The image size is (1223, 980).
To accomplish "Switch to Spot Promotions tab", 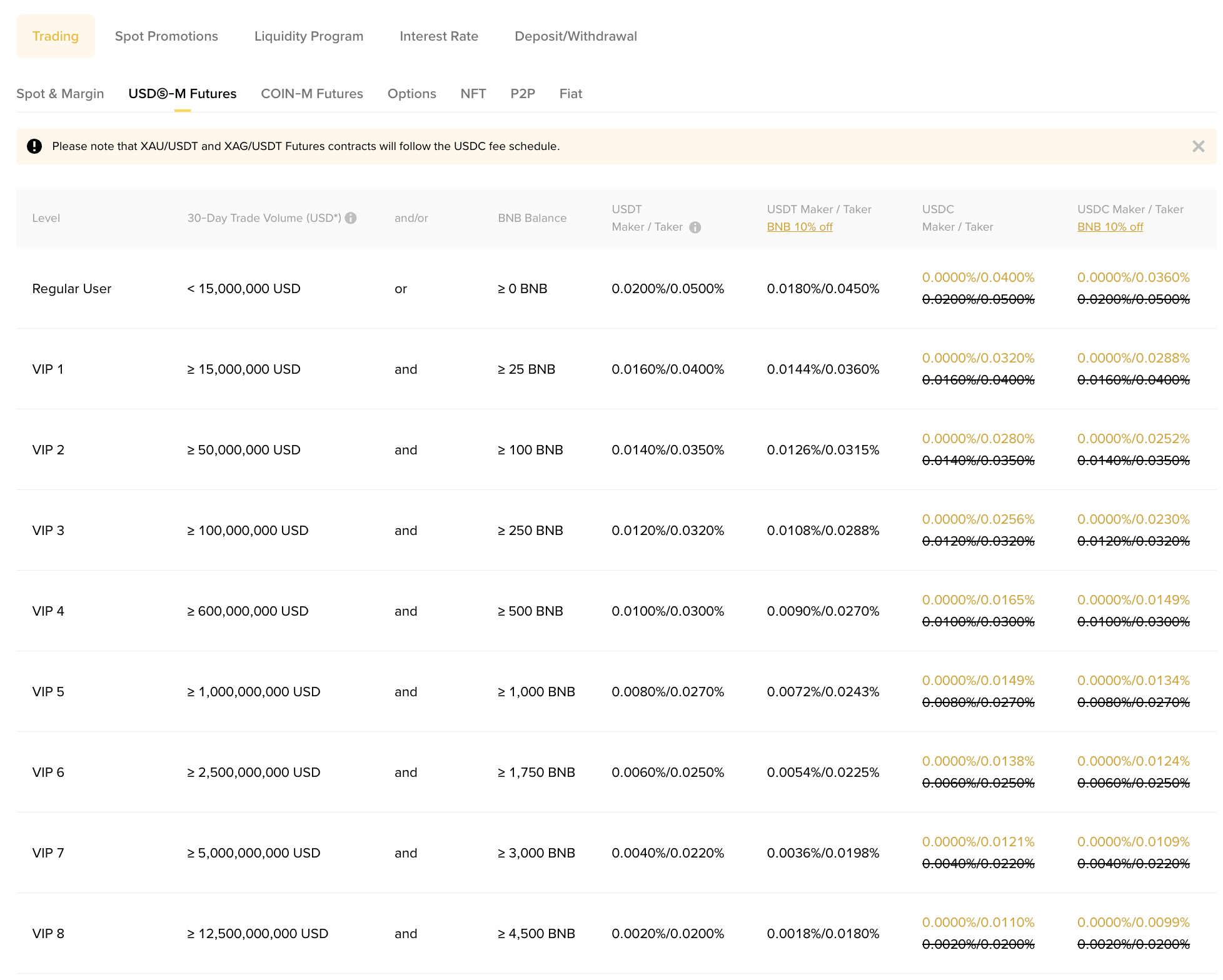I will coord(166,36).
